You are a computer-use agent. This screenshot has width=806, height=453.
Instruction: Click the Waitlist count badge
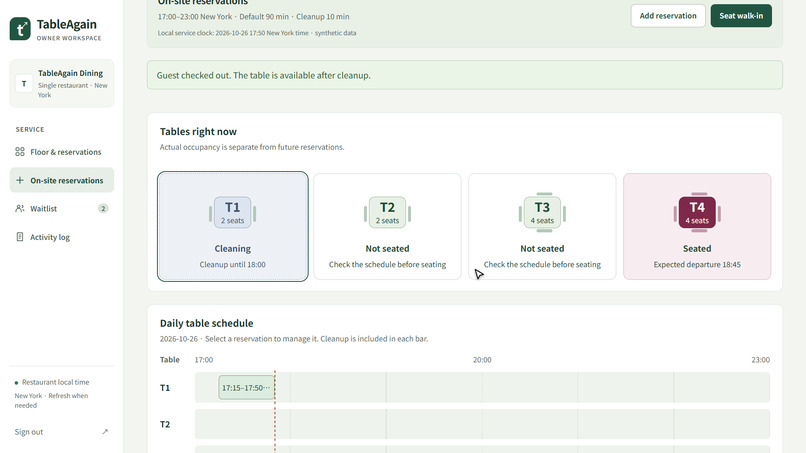[x=103, y=208]
